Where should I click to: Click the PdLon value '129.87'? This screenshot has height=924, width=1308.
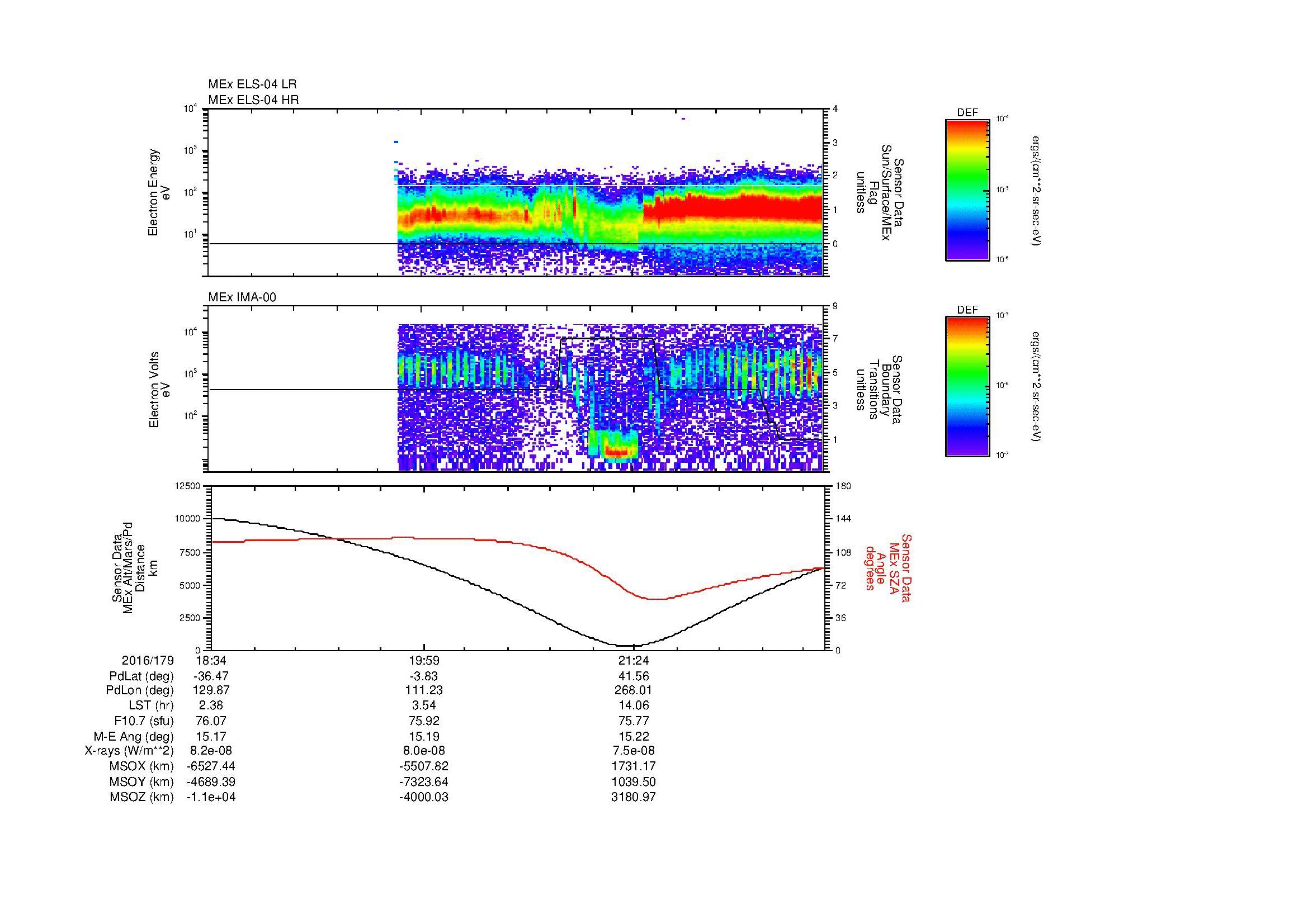pos(211,690)
